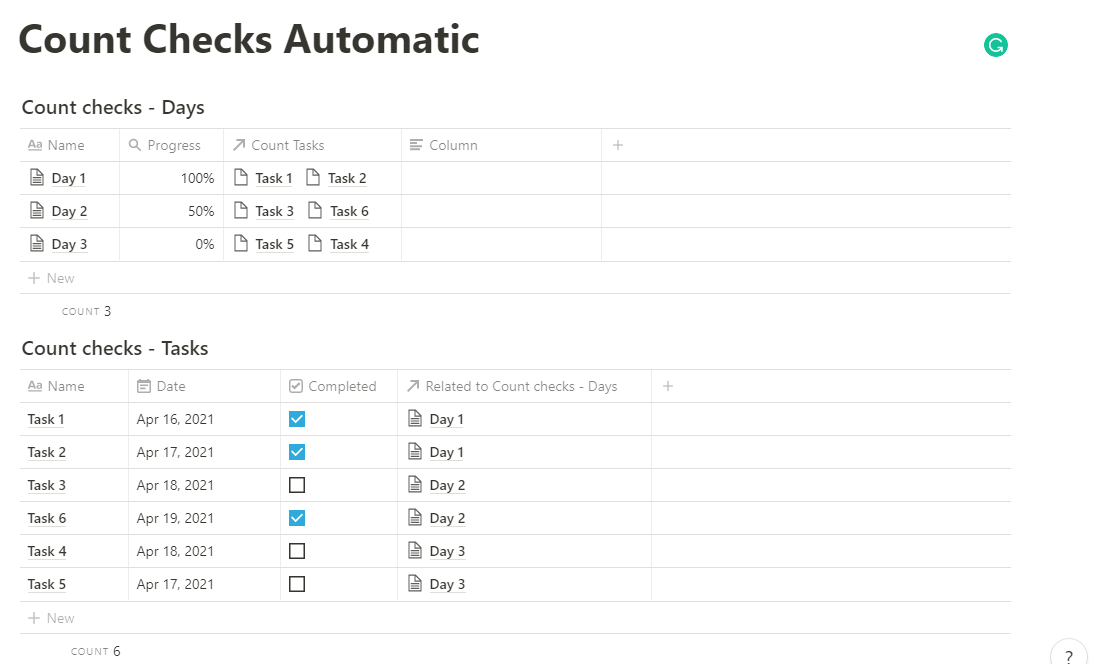
Task: Add a new column to Tasks table
Action: pos(668,386)
